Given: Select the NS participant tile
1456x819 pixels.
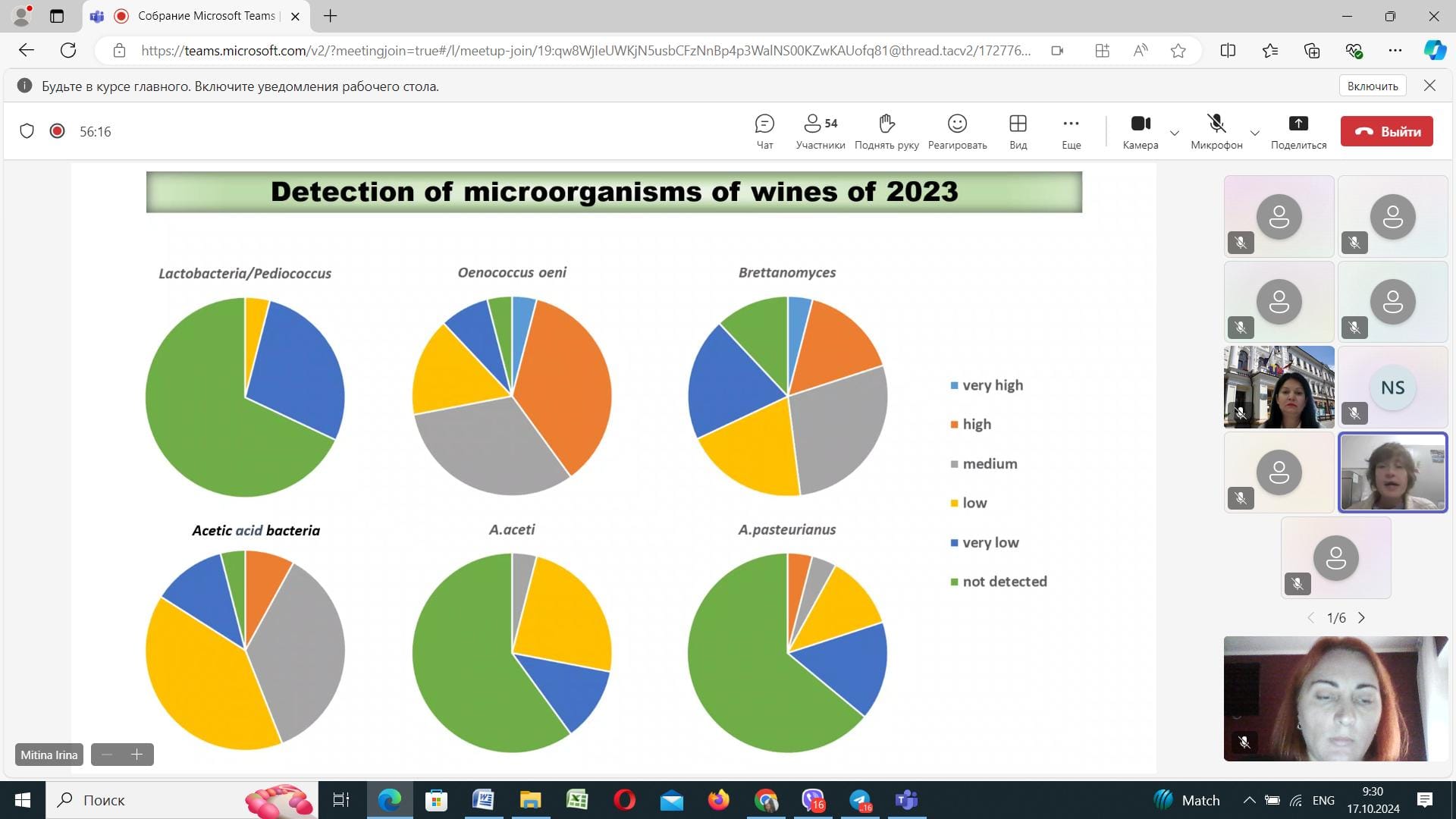Looking at the screenshot, I should 1392,388.
